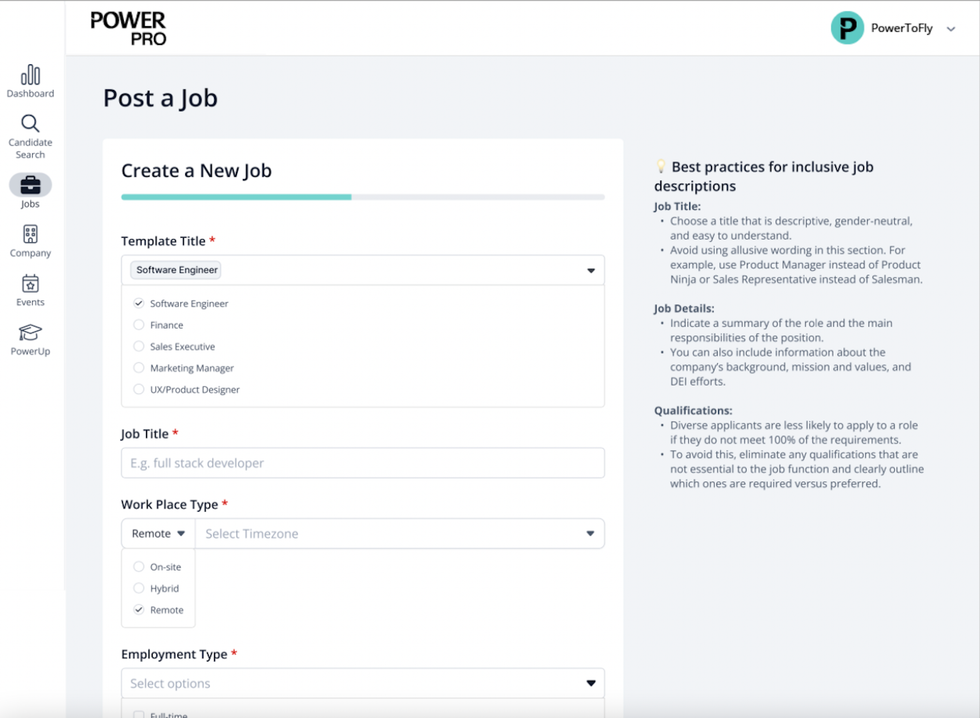Click the Power Pro logo
The image size is (980, 718).
pos(129,28)
